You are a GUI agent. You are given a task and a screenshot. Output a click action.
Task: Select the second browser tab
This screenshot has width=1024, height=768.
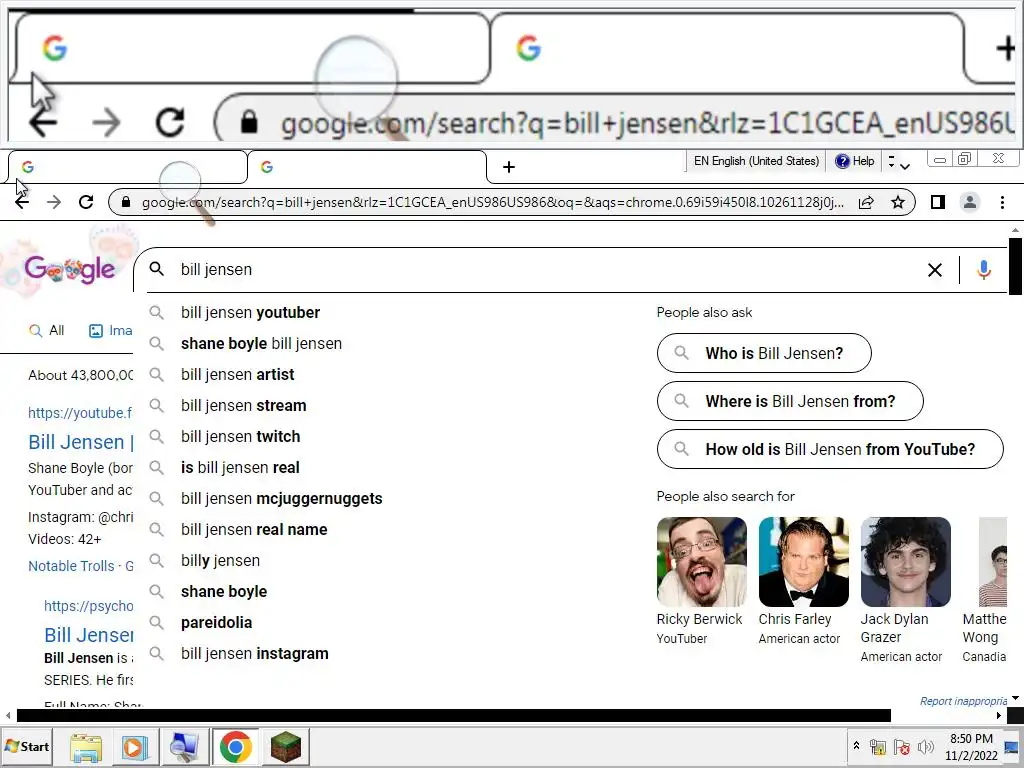[x=367, y=167]
